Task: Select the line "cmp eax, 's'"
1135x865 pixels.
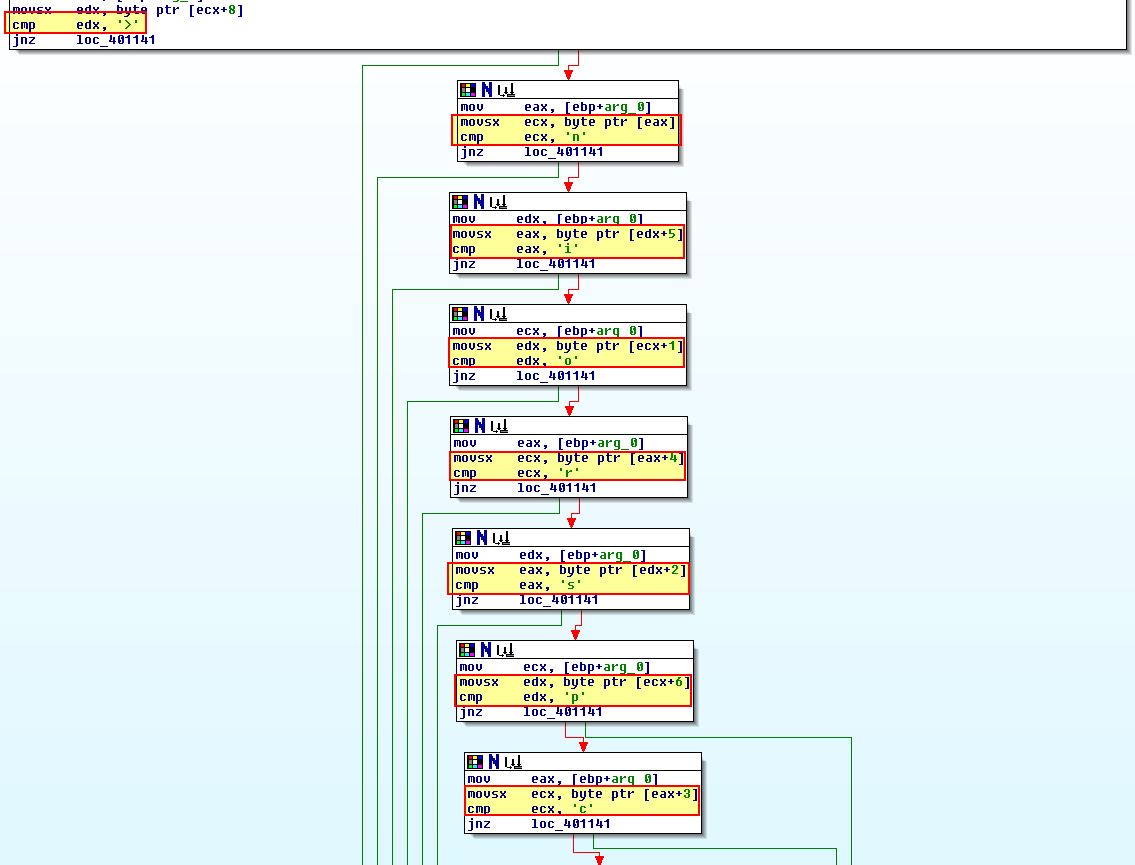Action: (x=519, y=586)
